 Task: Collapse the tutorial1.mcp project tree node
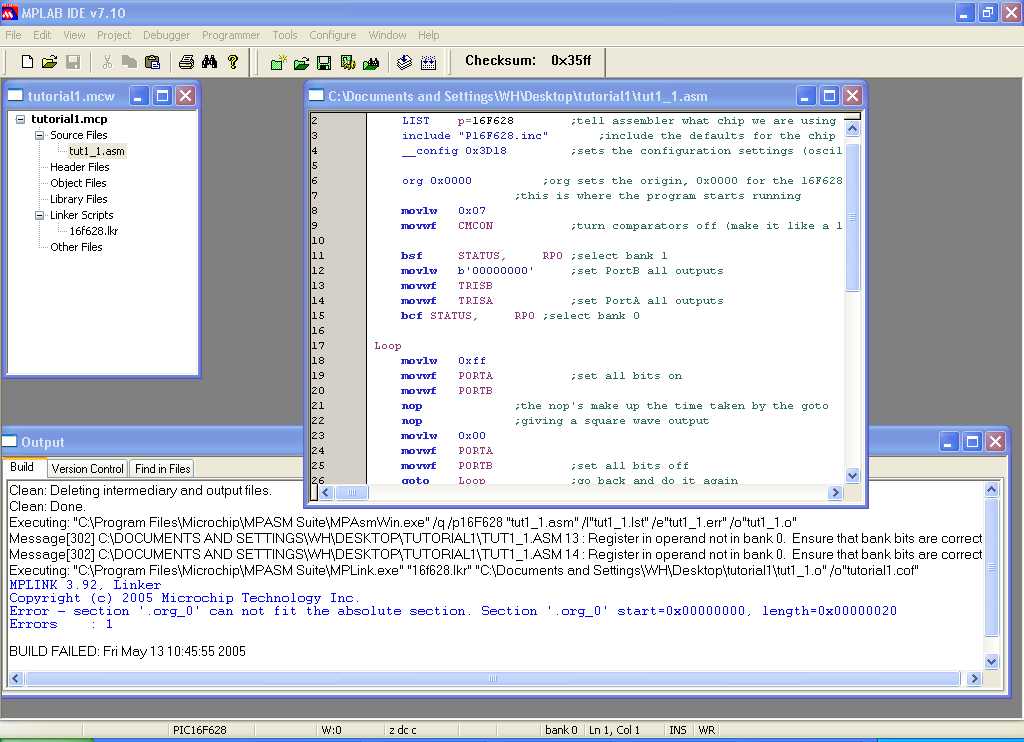[x=20, y=119]
